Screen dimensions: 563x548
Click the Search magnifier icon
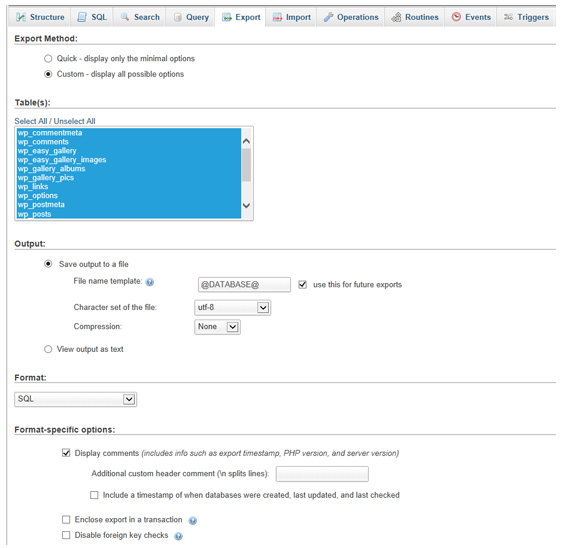point(125,17)
